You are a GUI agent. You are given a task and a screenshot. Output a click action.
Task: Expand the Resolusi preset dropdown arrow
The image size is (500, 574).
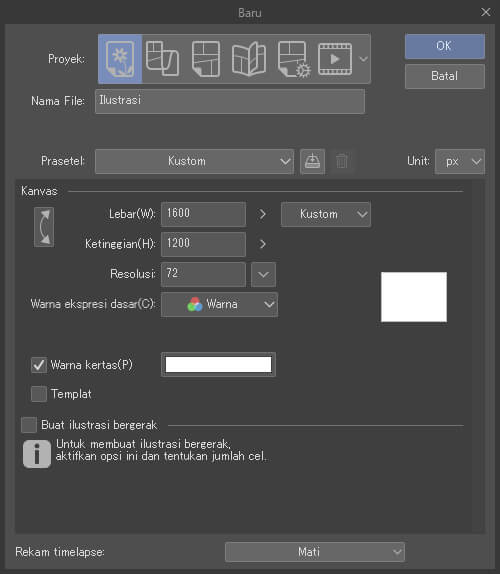[264, 274]
